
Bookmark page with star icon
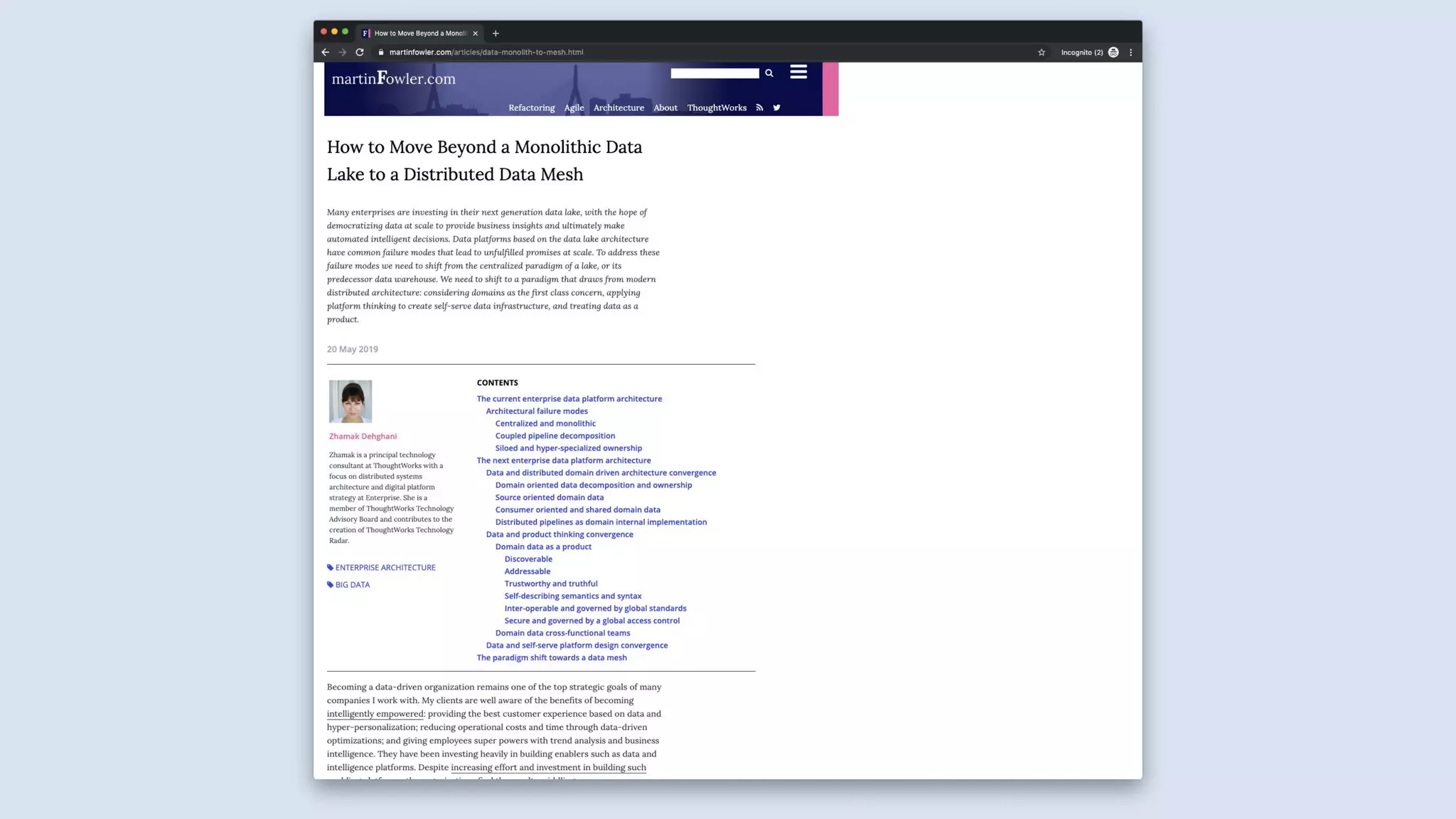pyautogui.click(x=1042, y=53)
